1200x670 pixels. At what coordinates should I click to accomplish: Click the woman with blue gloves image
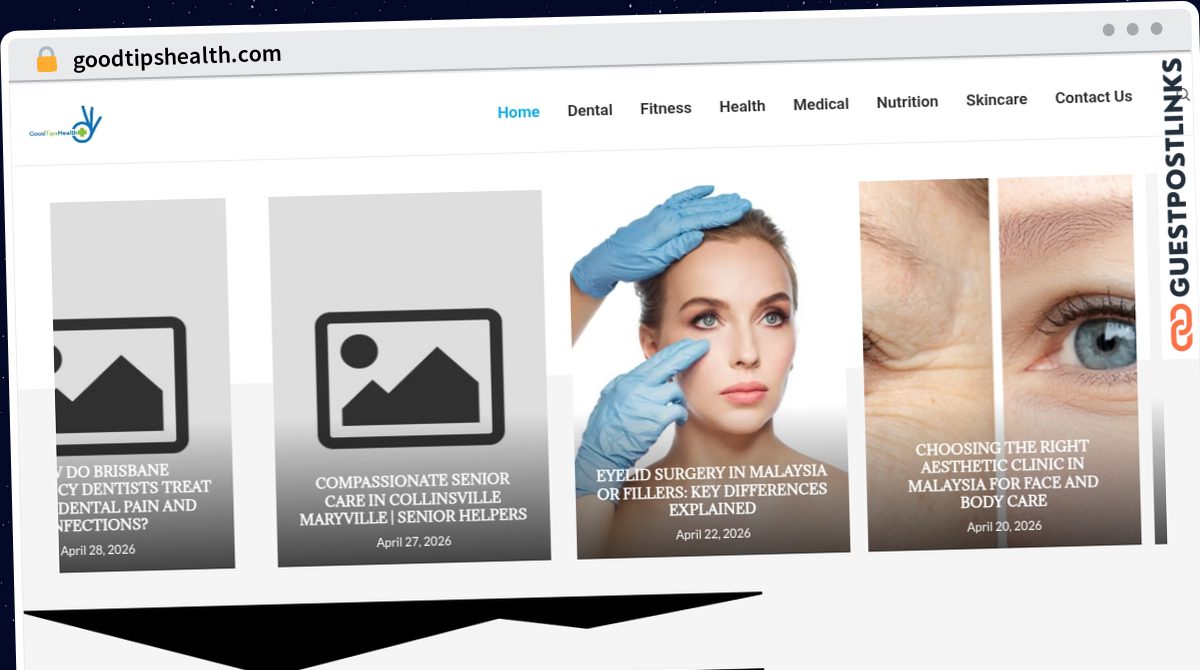(709, 369)
